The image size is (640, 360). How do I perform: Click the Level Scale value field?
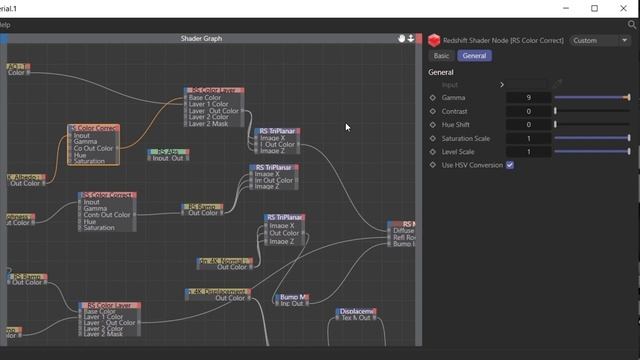[x=529, y=151]
